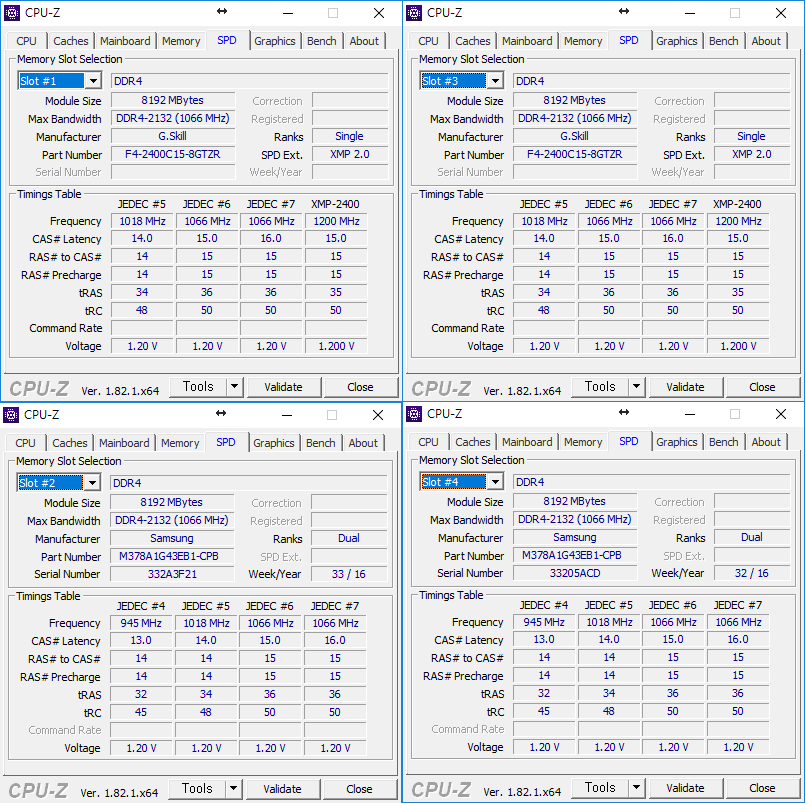Click Validate in Slot #2 window
Screen dimensions: 806x803
[283, 789]
